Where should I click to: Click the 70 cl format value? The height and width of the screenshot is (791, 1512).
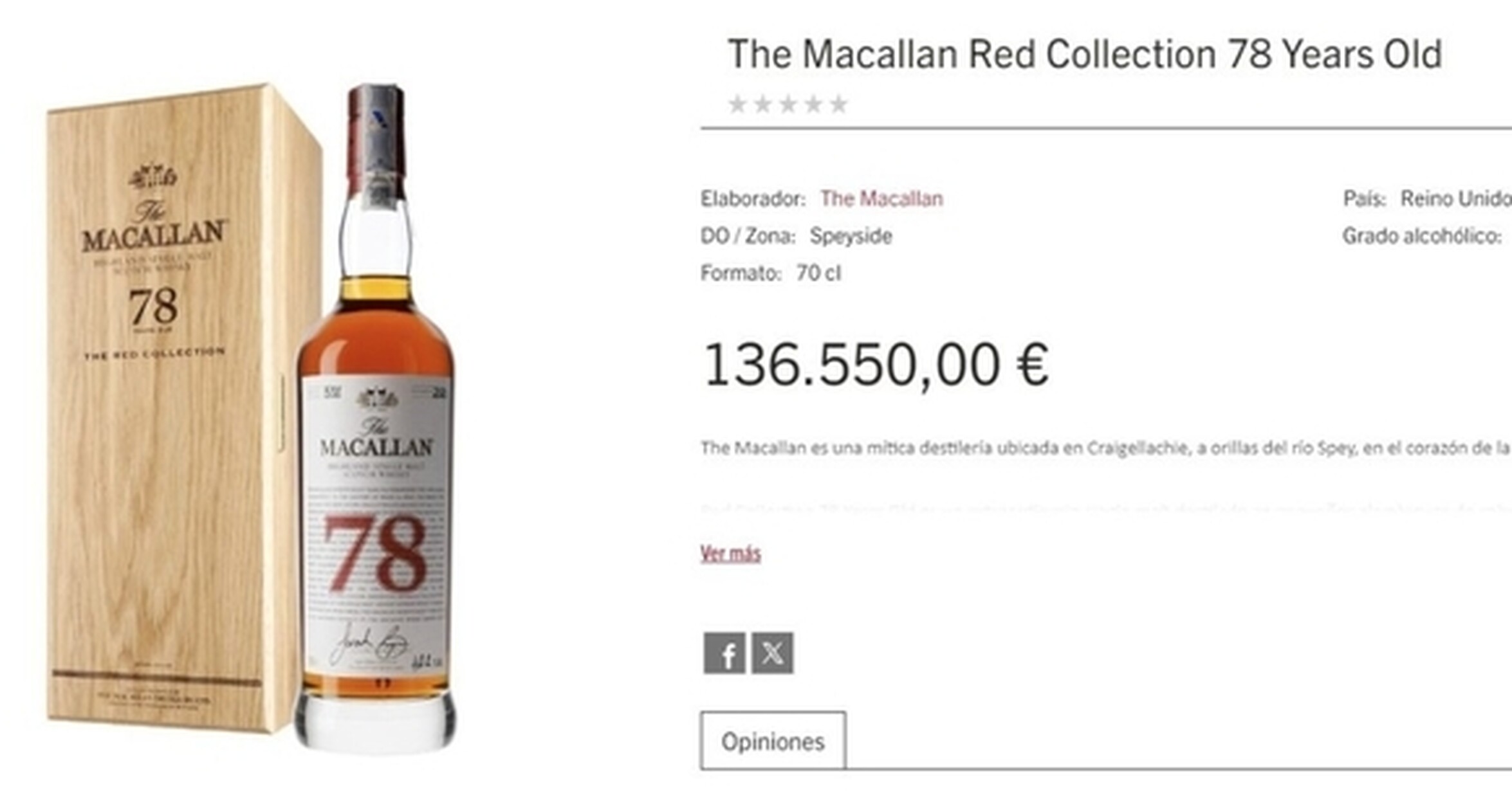click(x=818, y=273)
